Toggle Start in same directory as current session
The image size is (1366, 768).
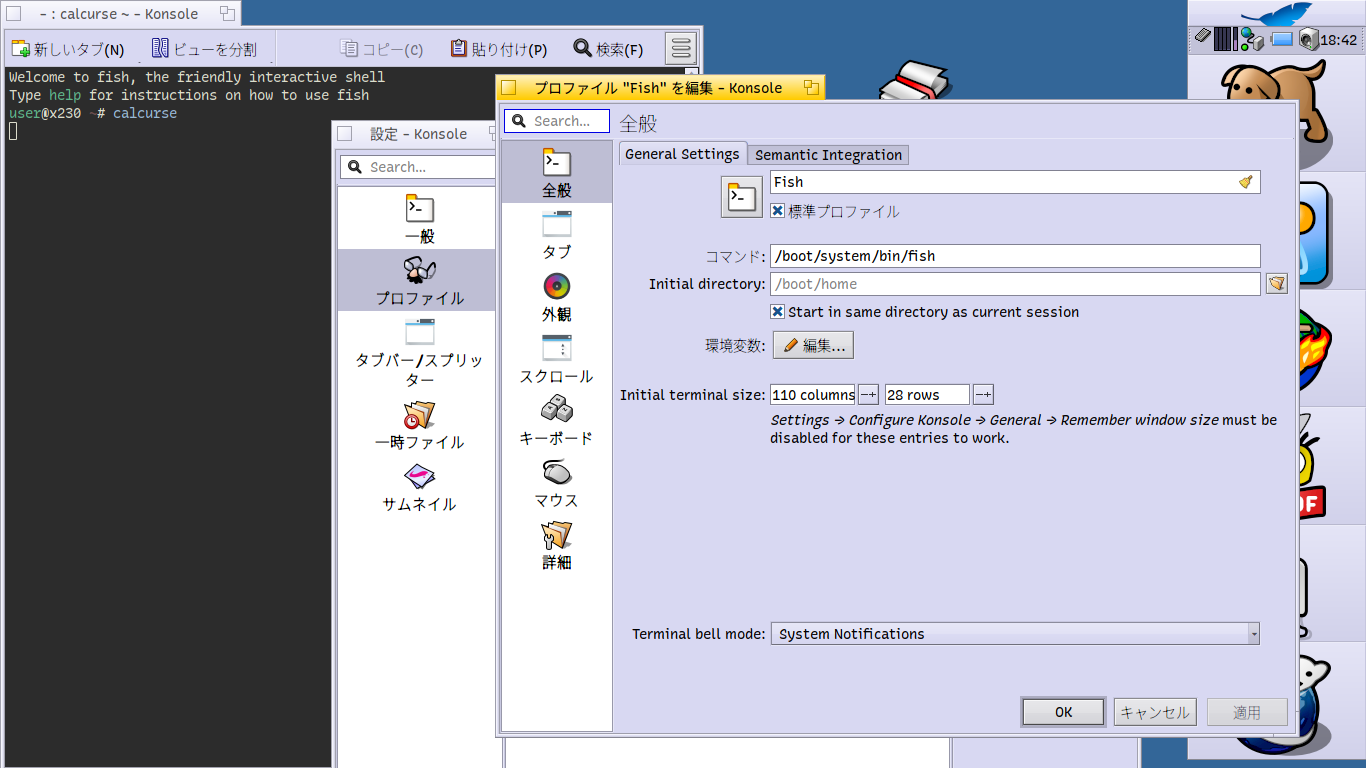[778, 312]
